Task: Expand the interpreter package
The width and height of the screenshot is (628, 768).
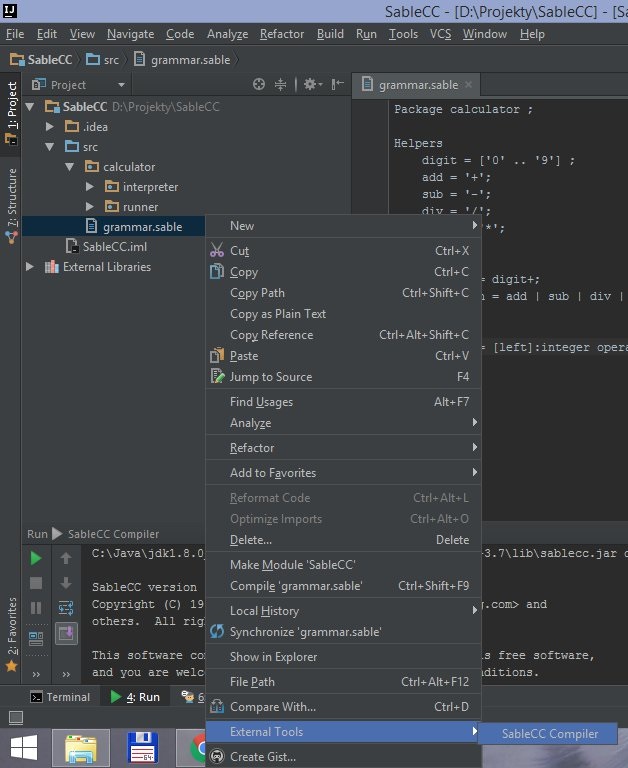Action: (90, 187)
